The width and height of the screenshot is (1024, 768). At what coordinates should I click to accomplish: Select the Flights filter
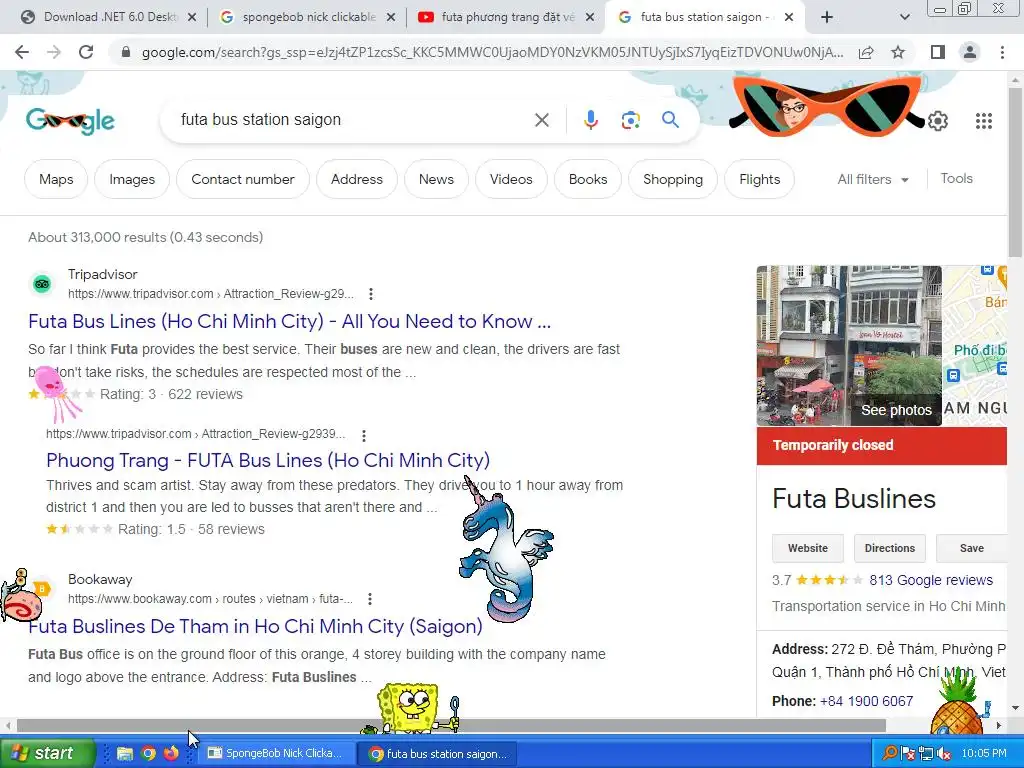(760, 179)
